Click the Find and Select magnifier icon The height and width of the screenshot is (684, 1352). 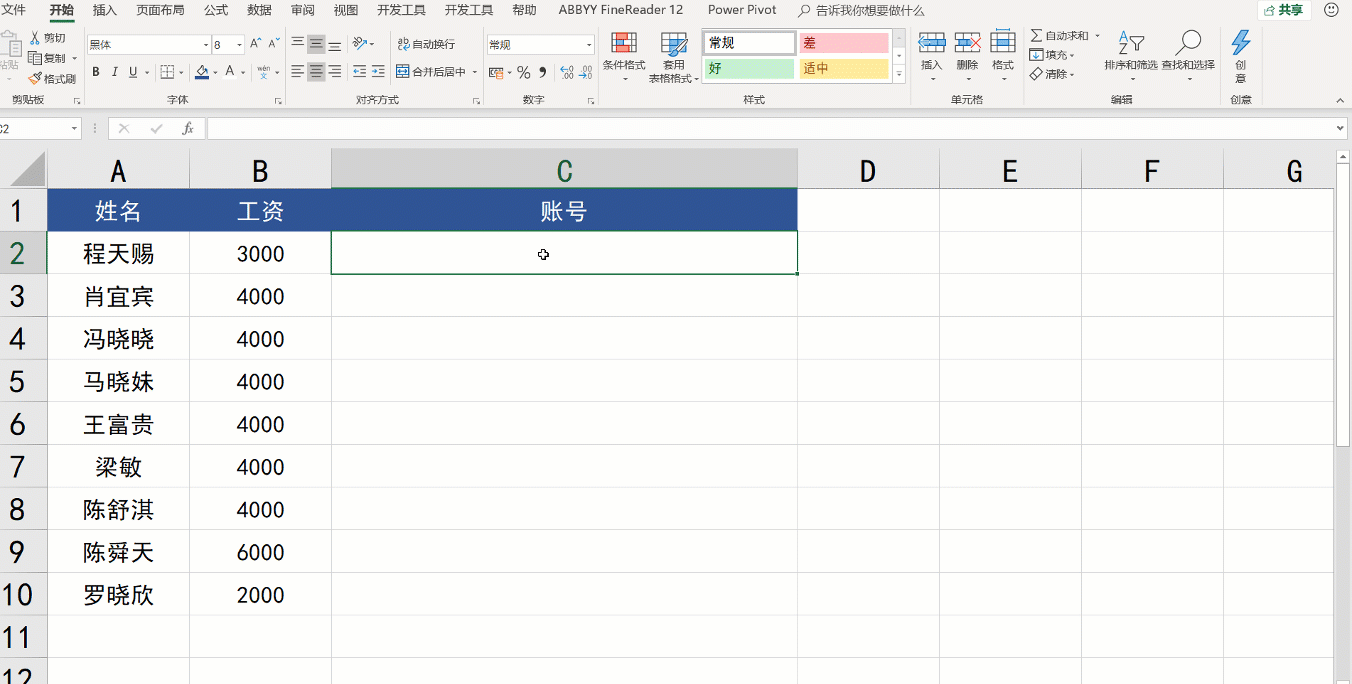pos(1188,43)
